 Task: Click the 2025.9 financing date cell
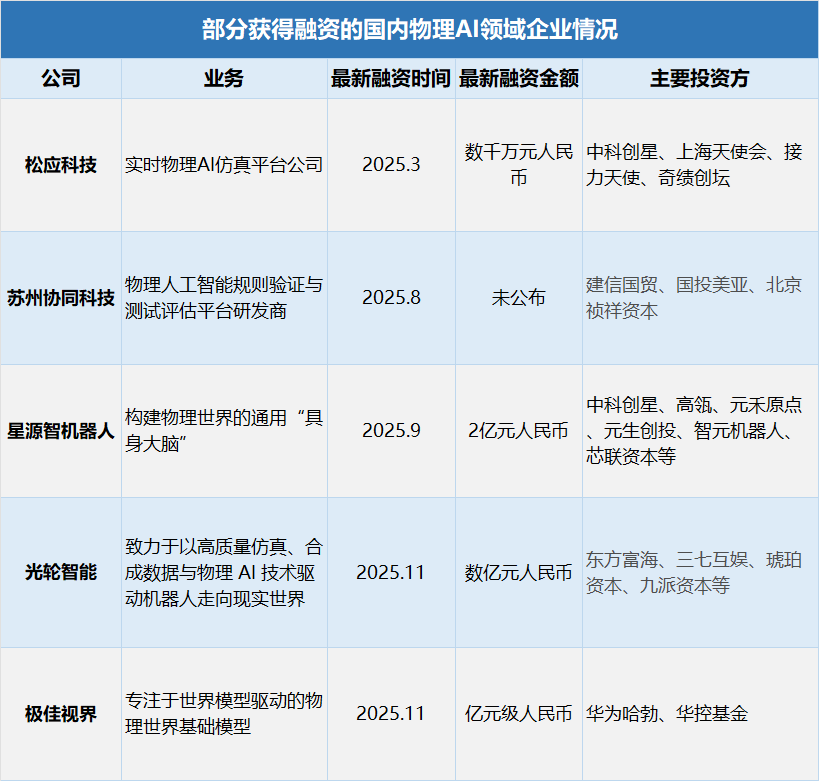click(x=390, y=431)
